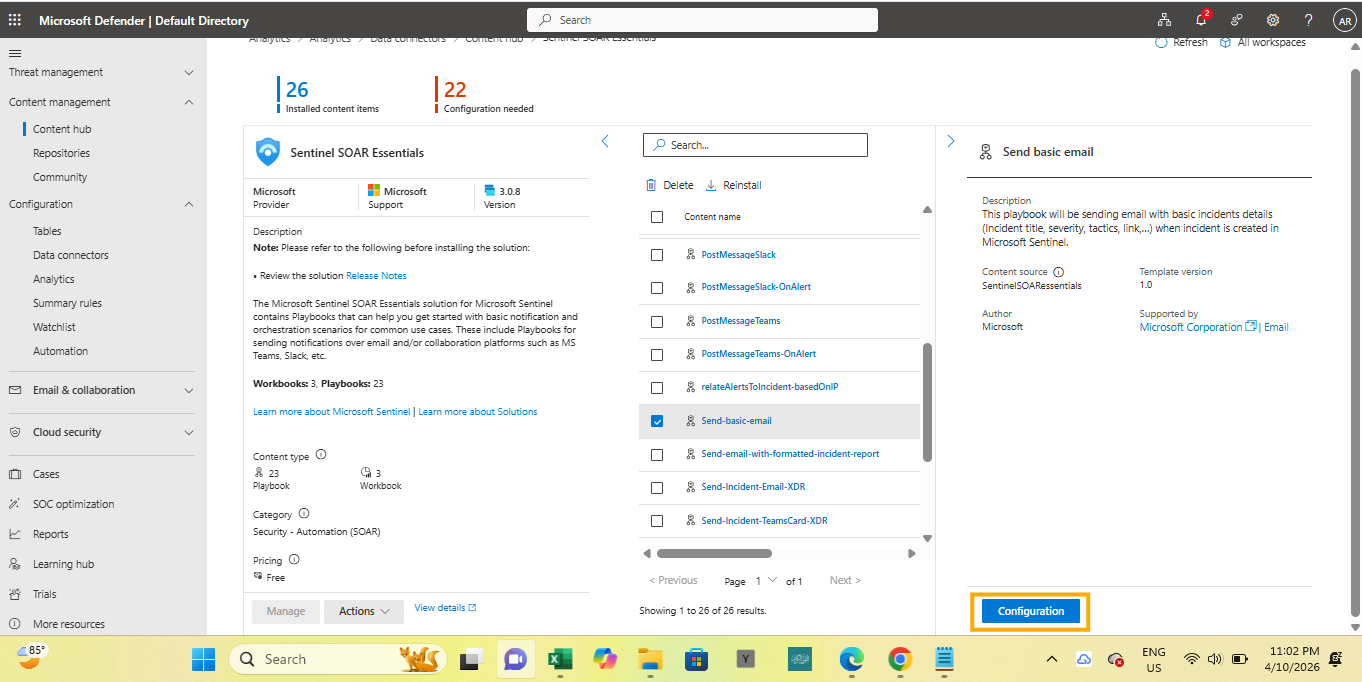This screenshot has width=1362, height=682.
Task: Check the PostMessageSlack-OnAlert checkbox
Action: pos(657,288)
